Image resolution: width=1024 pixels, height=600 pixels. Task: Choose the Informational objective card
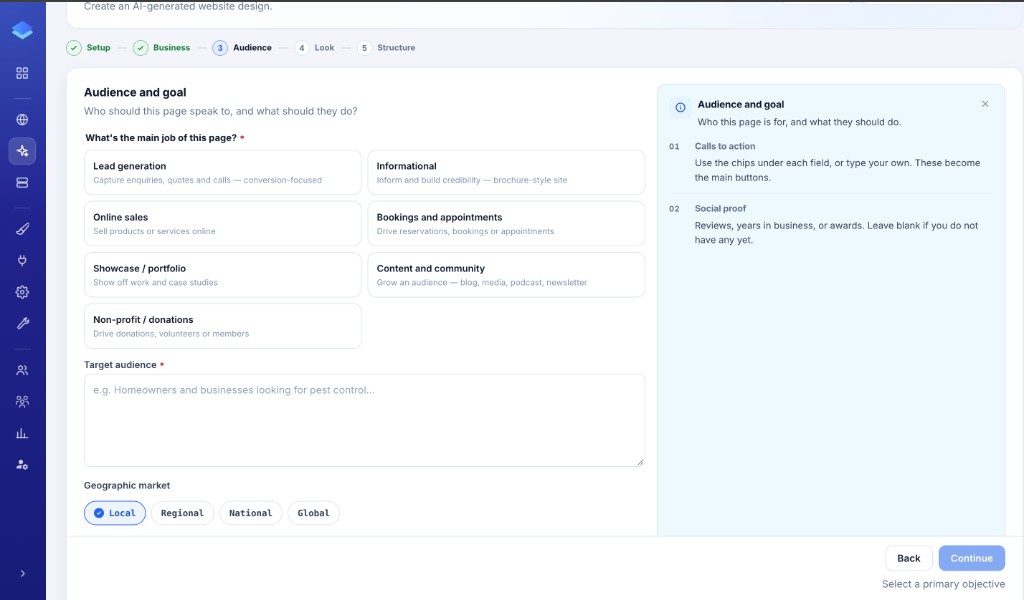tap(506, 172)
